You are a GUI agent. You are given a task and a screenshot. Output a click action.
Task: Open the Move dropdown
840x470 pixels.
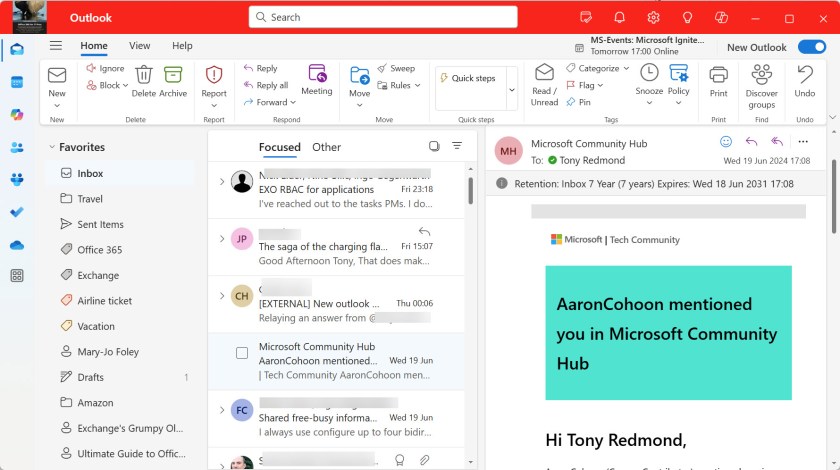359,105
